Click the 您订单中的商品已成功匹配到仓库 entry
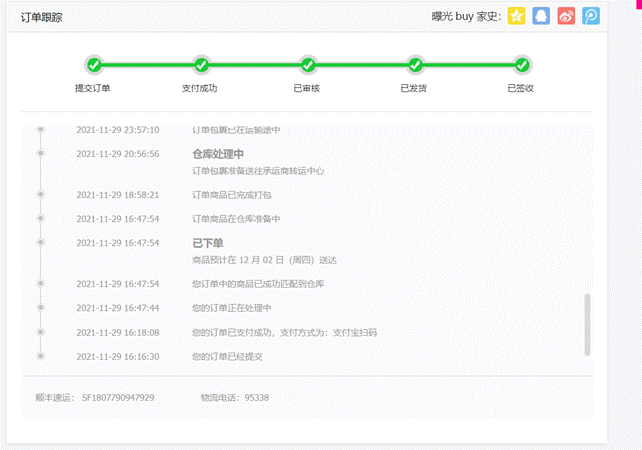Viewport: 642px width, 450px height. coord(258,284)
